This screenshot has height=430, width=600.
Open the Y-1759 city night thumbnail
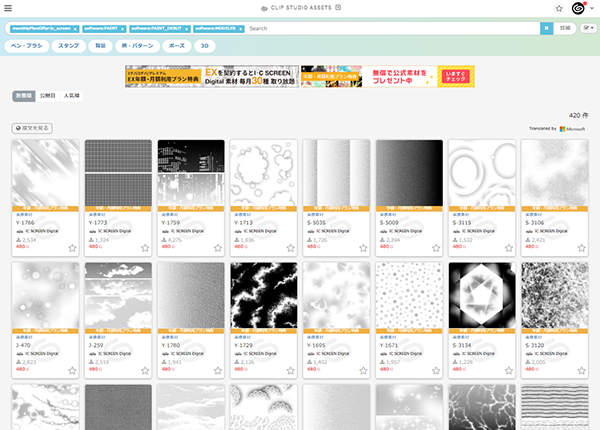click(191, 173)
